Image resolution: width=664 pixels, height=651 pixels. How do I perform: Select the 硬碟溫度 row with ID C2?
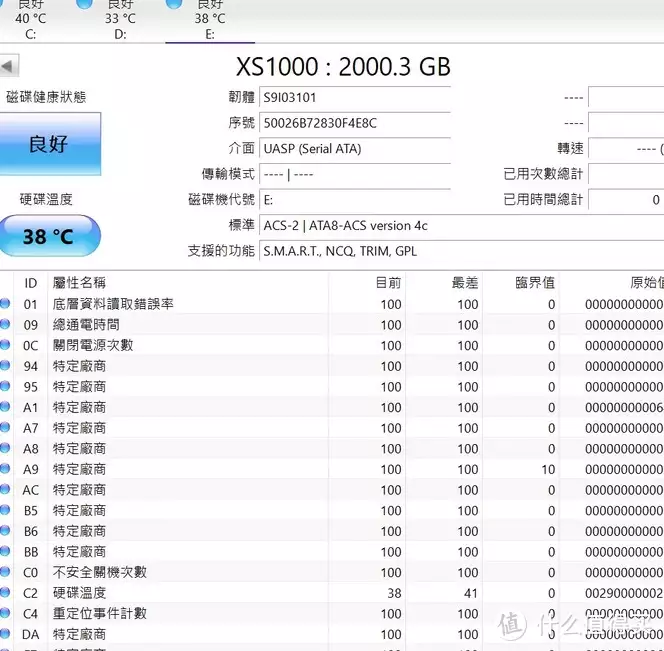332,593
